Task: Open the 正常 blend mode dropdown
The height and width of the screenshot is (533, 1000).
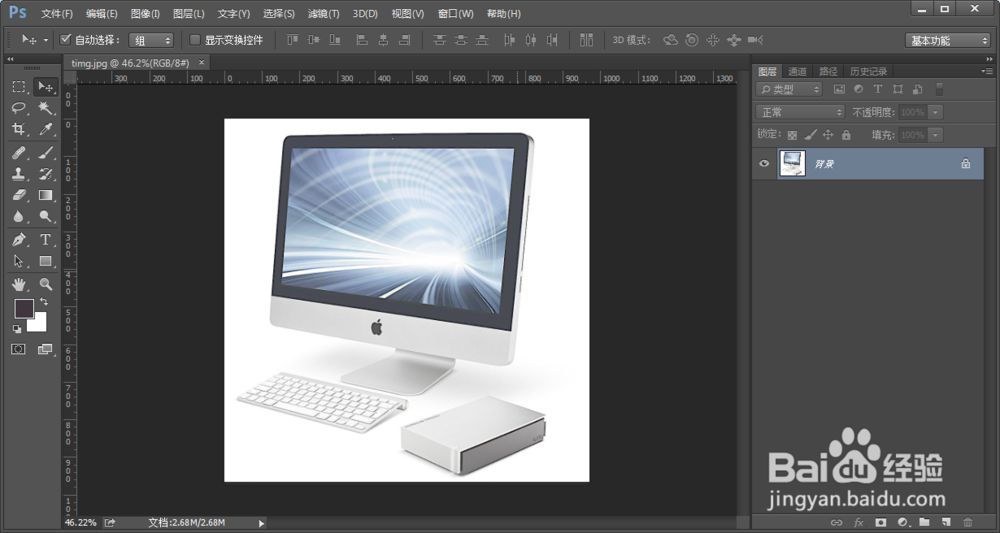Action: pyautogui.click(x=800, y=112)
